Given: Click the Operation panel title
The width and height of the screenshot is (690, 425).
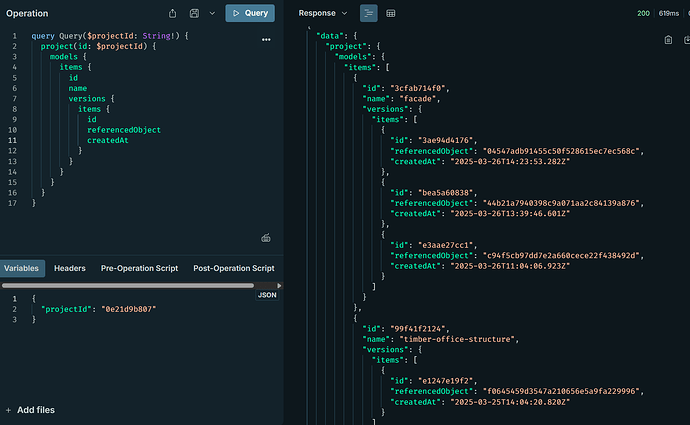Looking at the screenshot, I should [27, 13].
